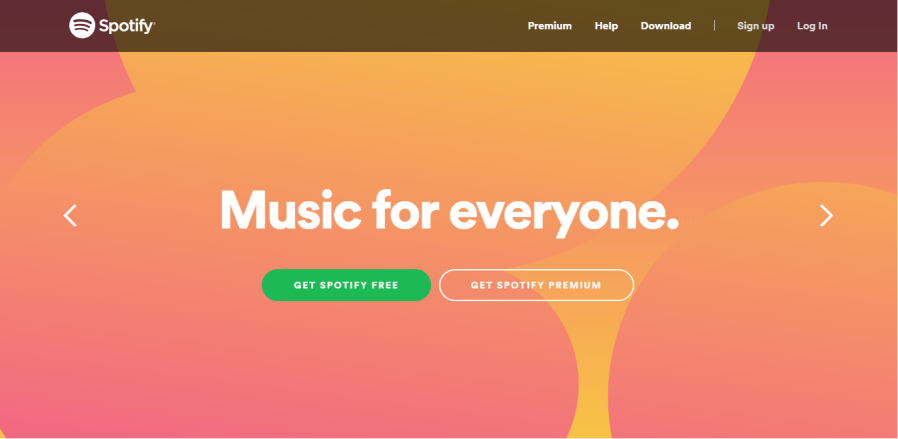Click the green Get Spotify Free button
Screen dimensions: 898x439
pos(346,285)
